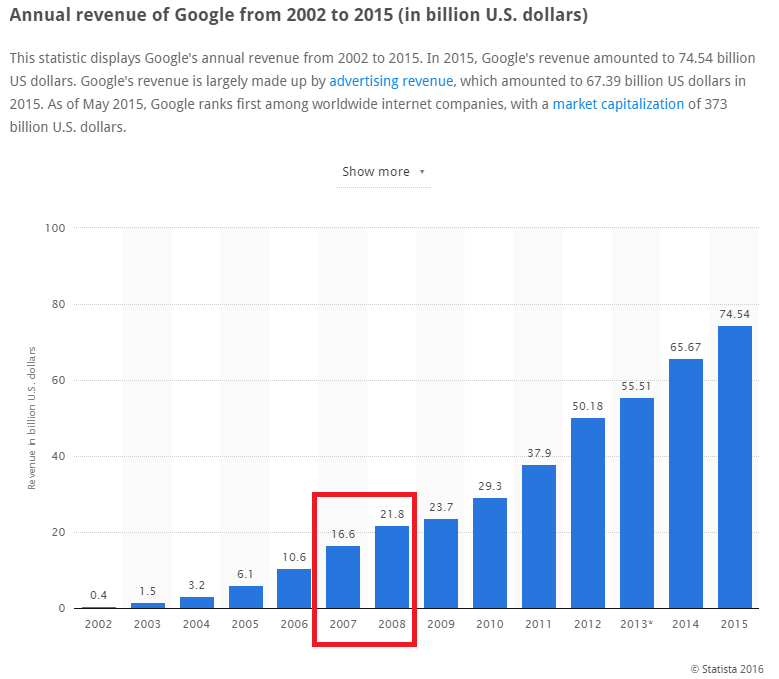Click the 3.2 data label
The height and width of the screenshot is (679, 779).
click(197, 585)
